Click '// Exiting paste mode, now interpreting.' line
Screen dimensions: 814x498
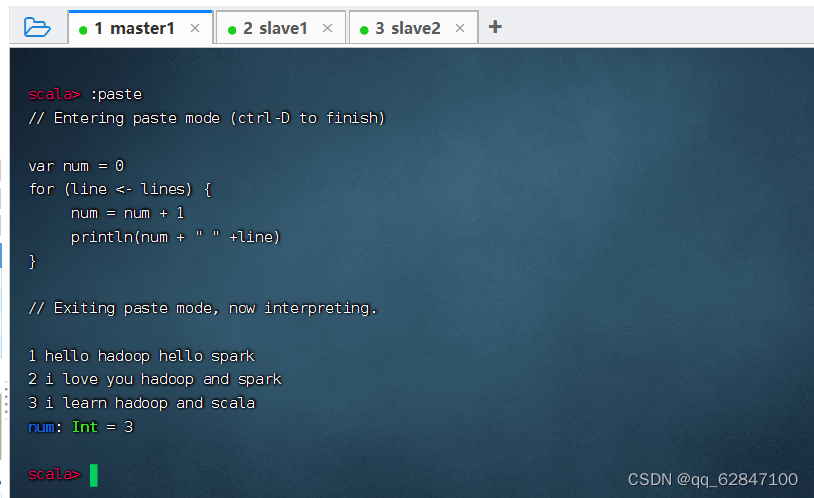(x=202, y=308)
